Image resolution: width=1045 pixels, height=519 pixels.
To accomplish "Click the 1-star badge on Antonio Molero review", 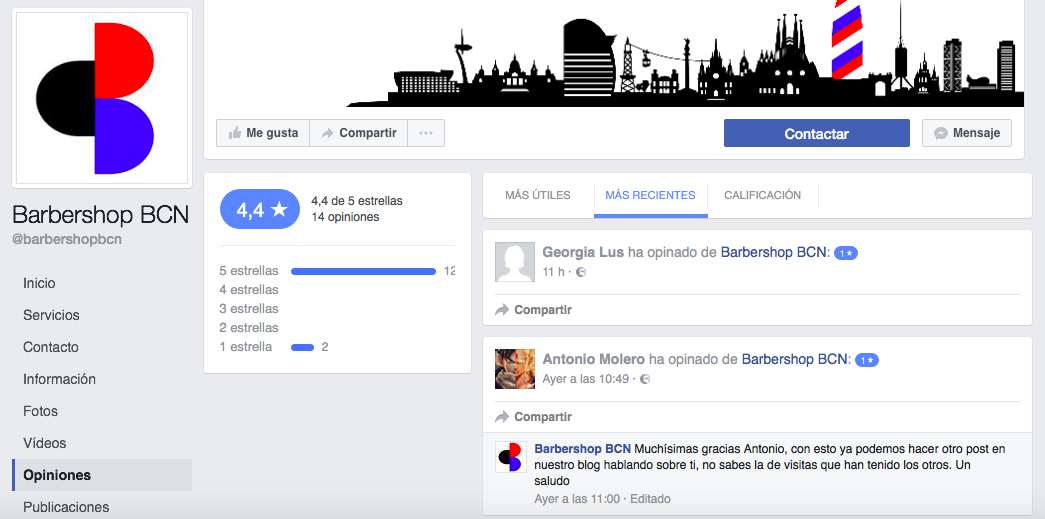I will (867, 360).
